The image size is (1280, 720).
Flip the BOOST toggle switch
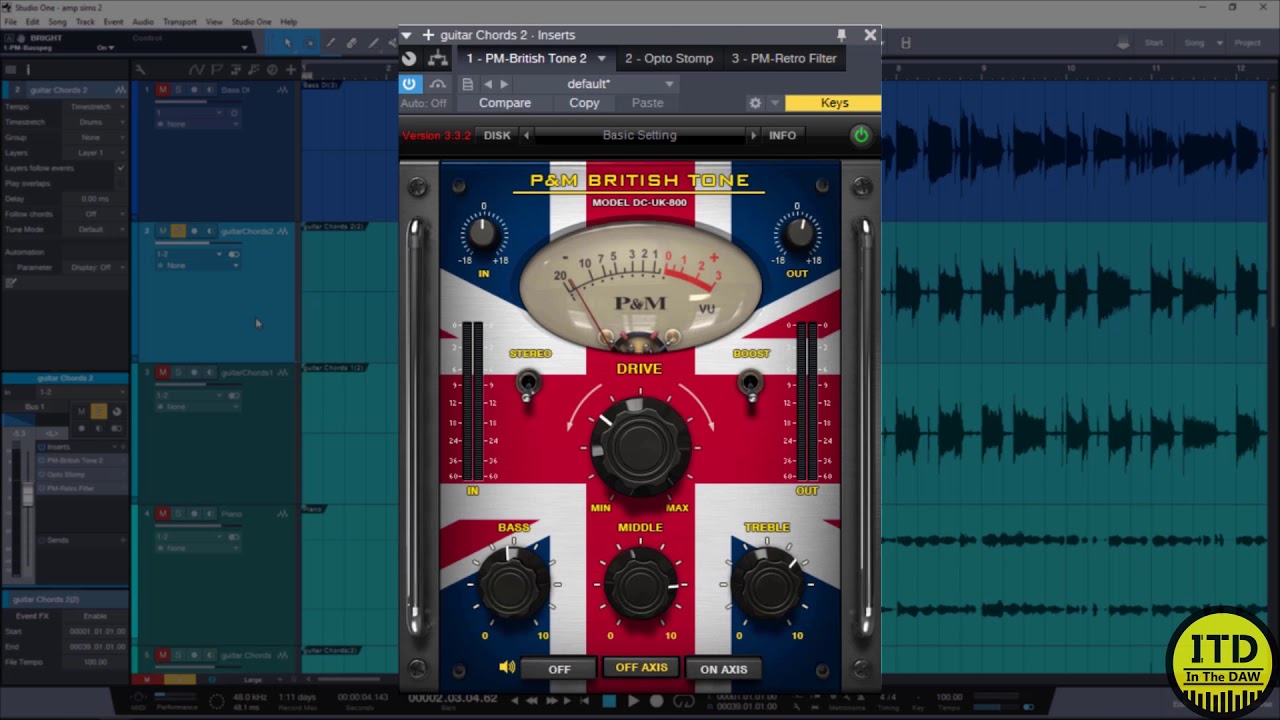coord(750,384)
